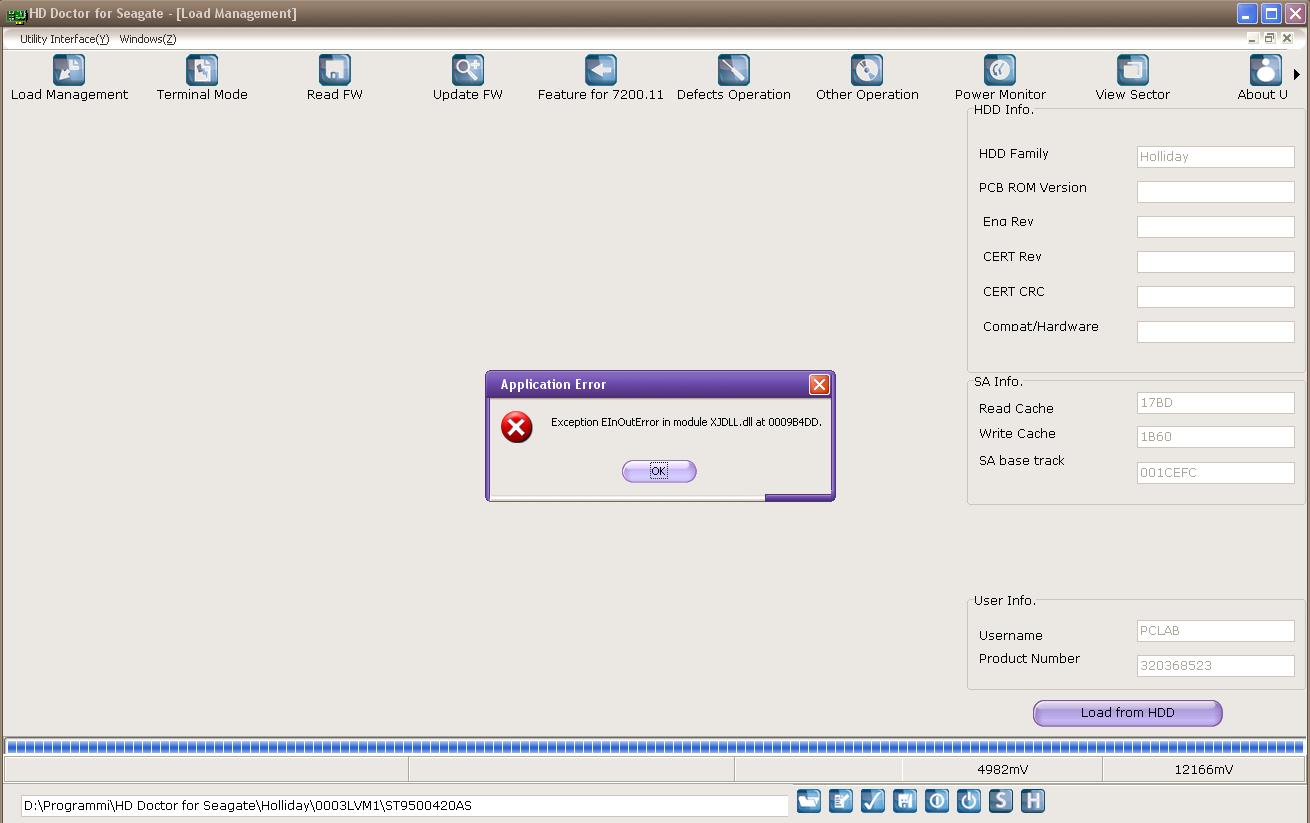
Task: Click the Read Cache field
Action: point(1216,403)
